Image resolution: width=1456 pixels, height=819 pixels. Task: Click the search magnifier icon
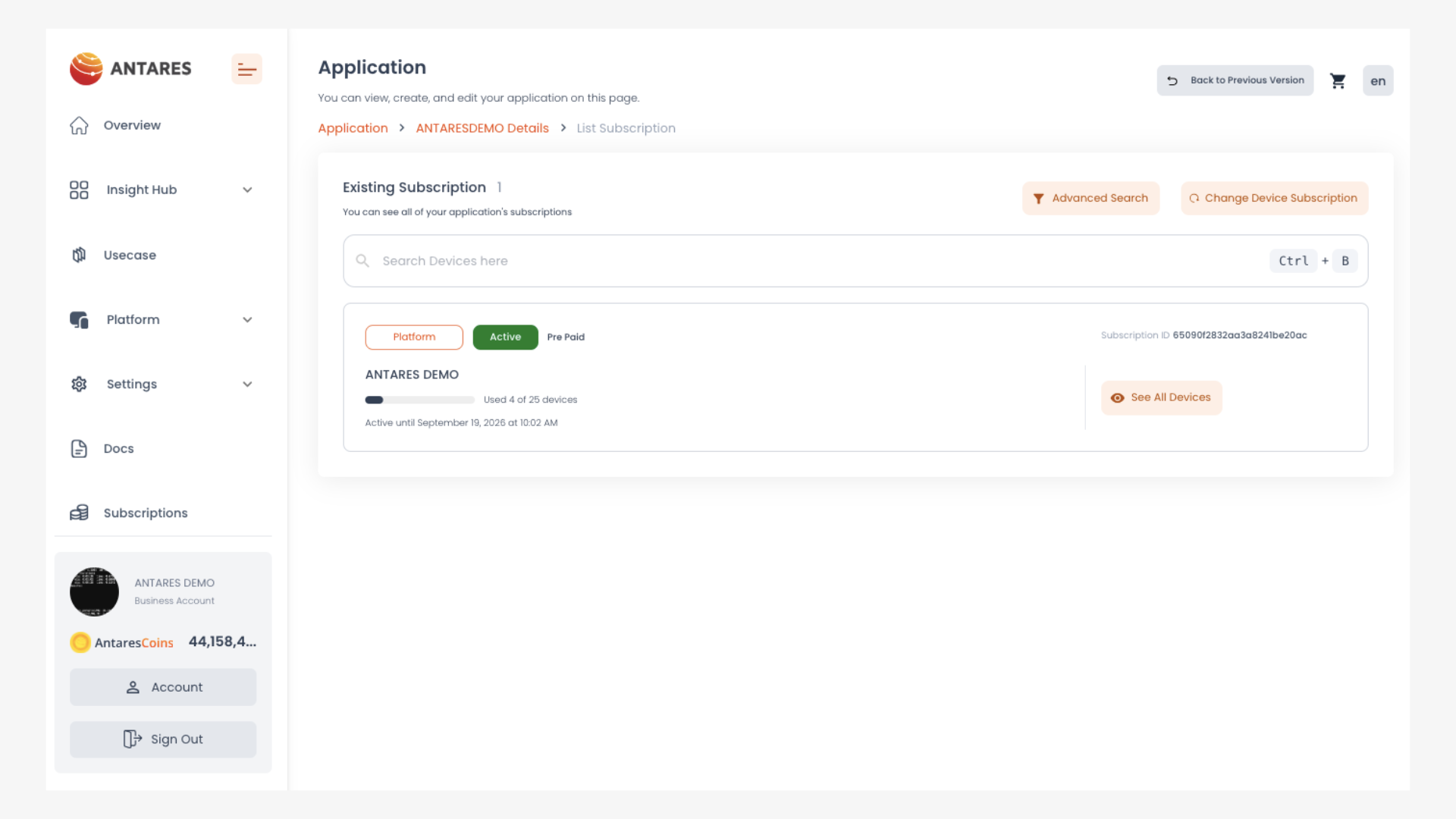pyautogui.click(x=363, y=261)
